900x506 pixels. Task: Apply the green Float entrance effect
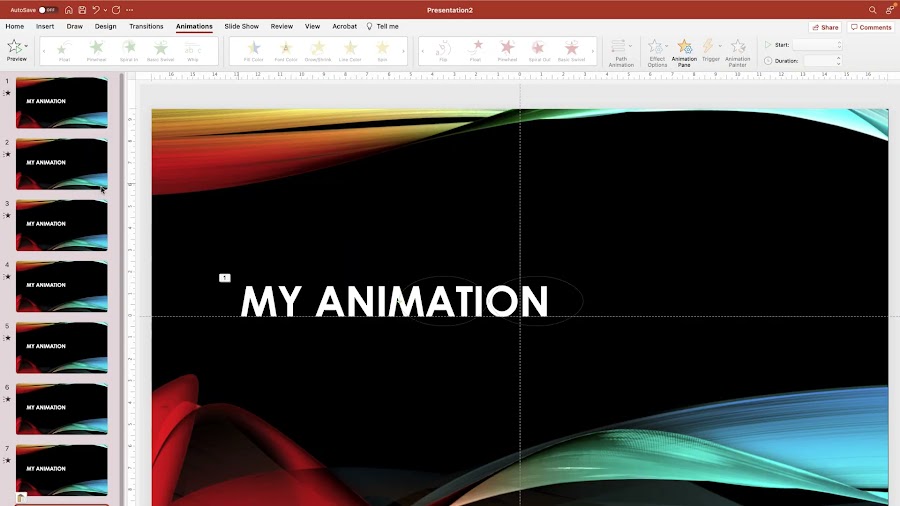[64, 50]
